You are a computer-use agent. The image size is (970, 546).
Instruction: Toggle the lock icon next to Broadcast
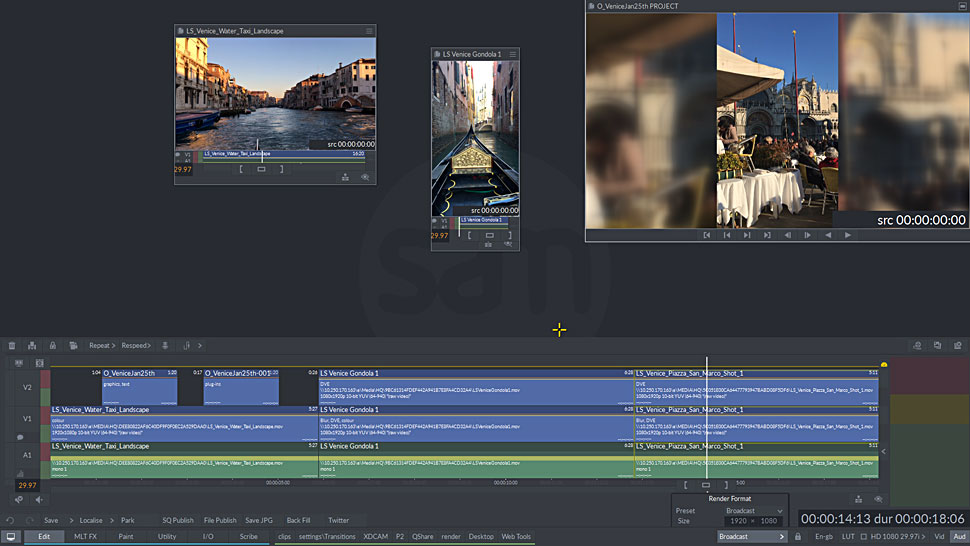tap(797, 537)
